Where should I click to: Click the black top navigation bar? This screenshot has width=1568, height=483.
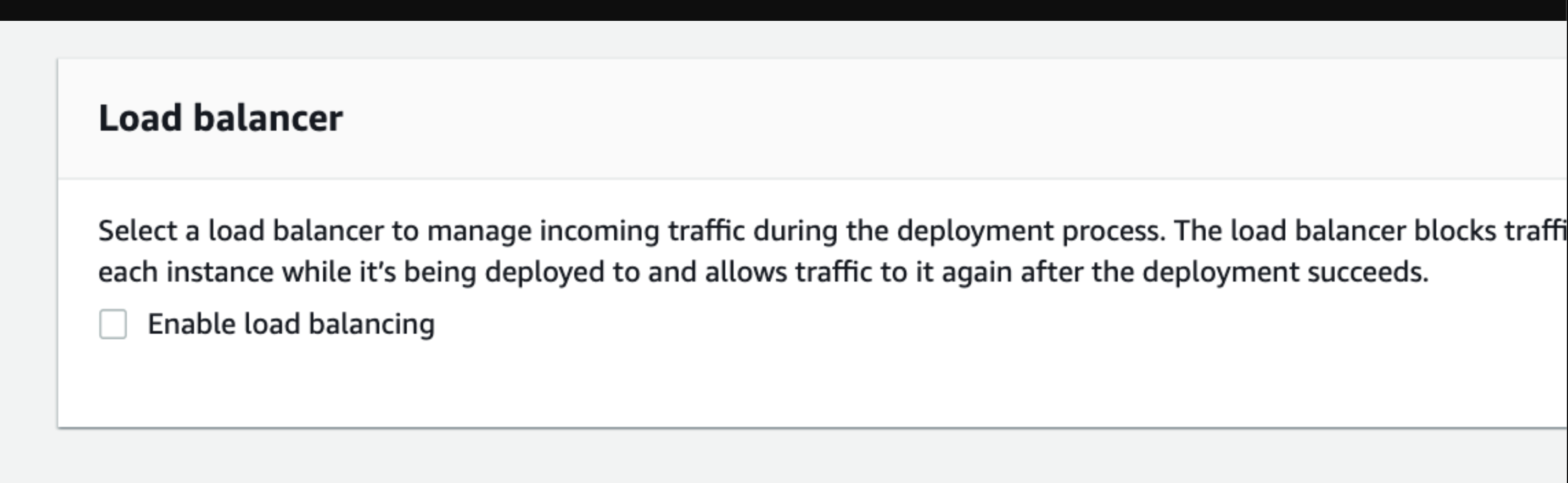(x=784, y=10)
